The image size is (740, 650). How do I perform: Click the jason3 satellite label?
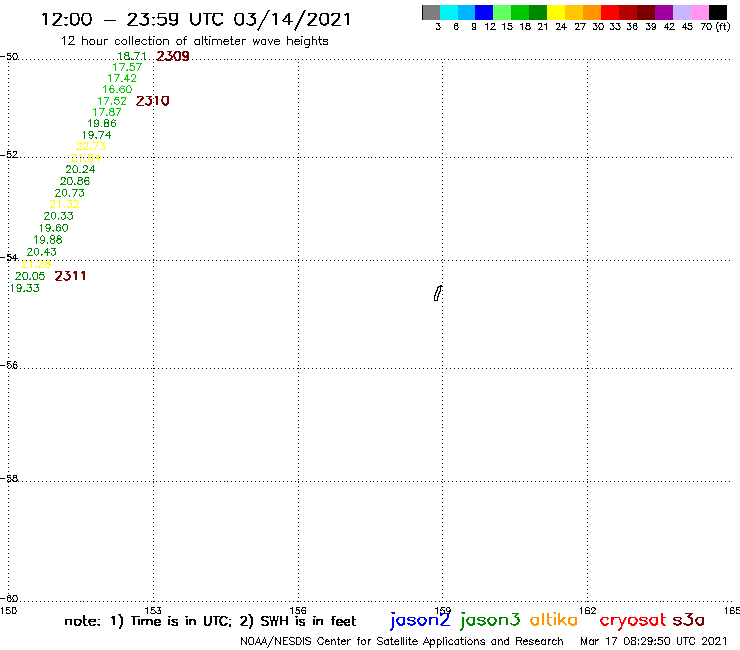point(490,620)
